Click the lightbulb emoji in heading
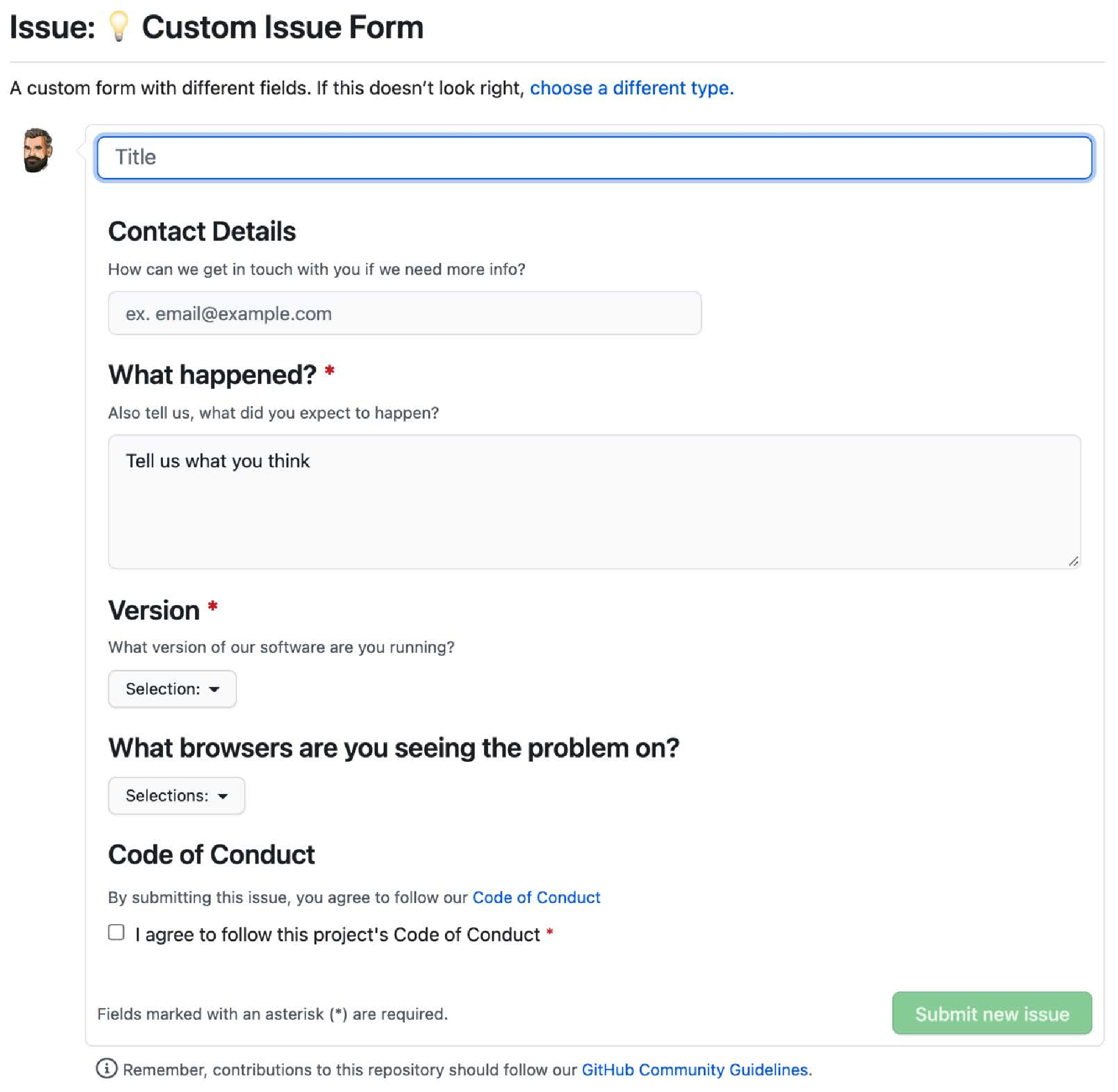 119,26
